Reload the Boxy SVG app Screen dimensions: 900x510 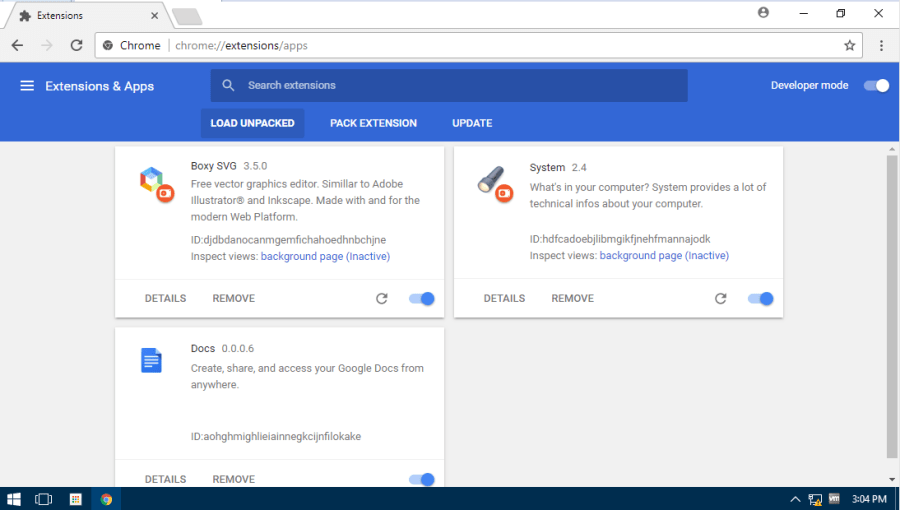click(x=381, y=298)
